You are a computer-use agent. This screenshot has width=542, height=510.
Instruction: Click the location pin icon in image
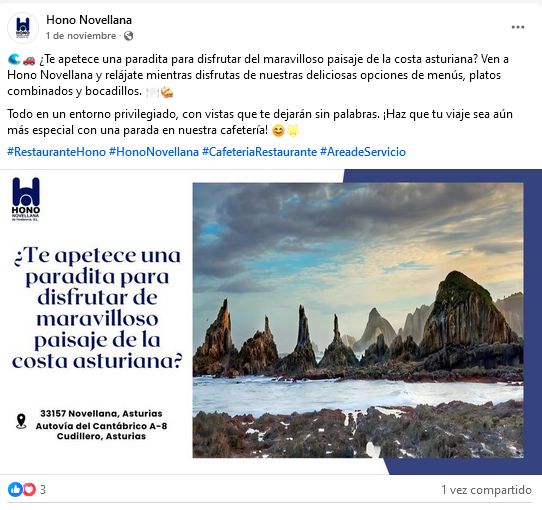coord(21,421)
